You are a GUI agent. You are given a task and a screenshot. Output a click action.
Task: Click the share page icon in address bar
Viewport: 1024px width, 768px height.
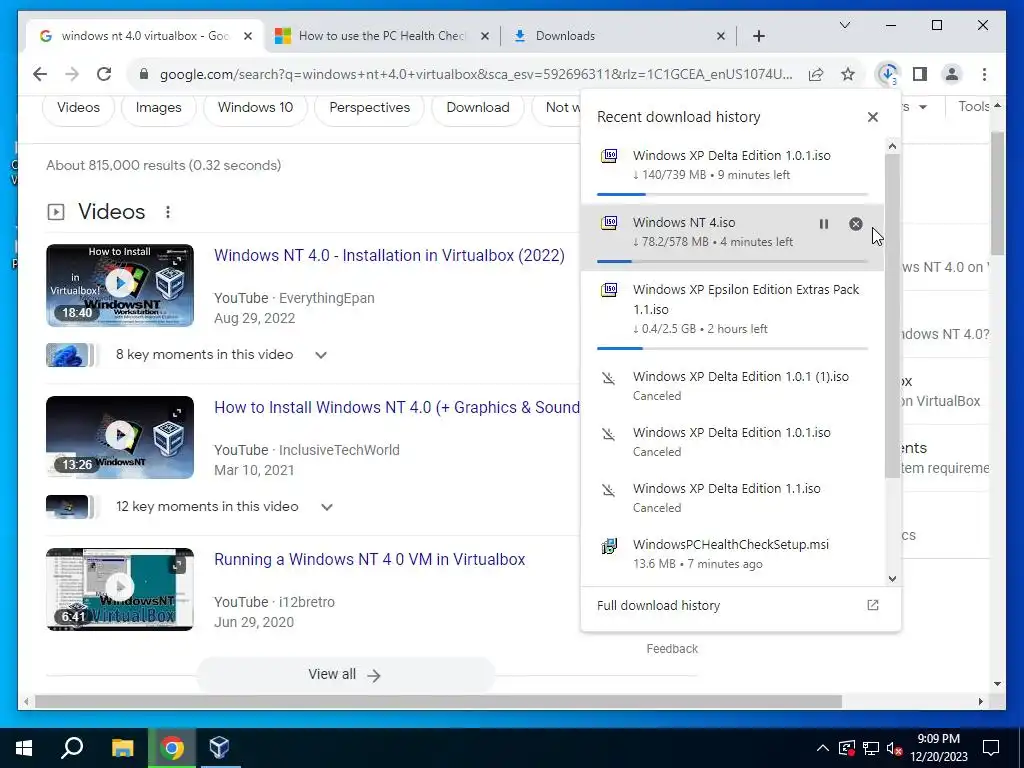coord(816,74)
